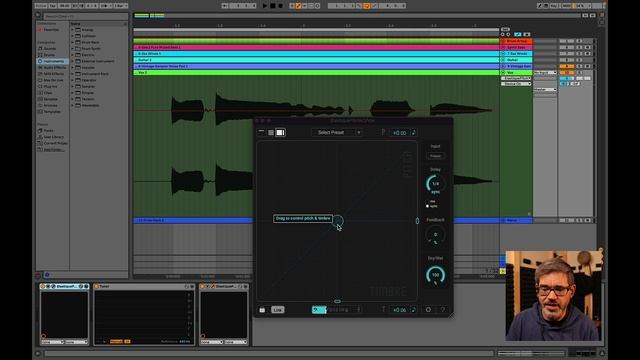Click the Freeze button in plugin

tap(436, 156)
